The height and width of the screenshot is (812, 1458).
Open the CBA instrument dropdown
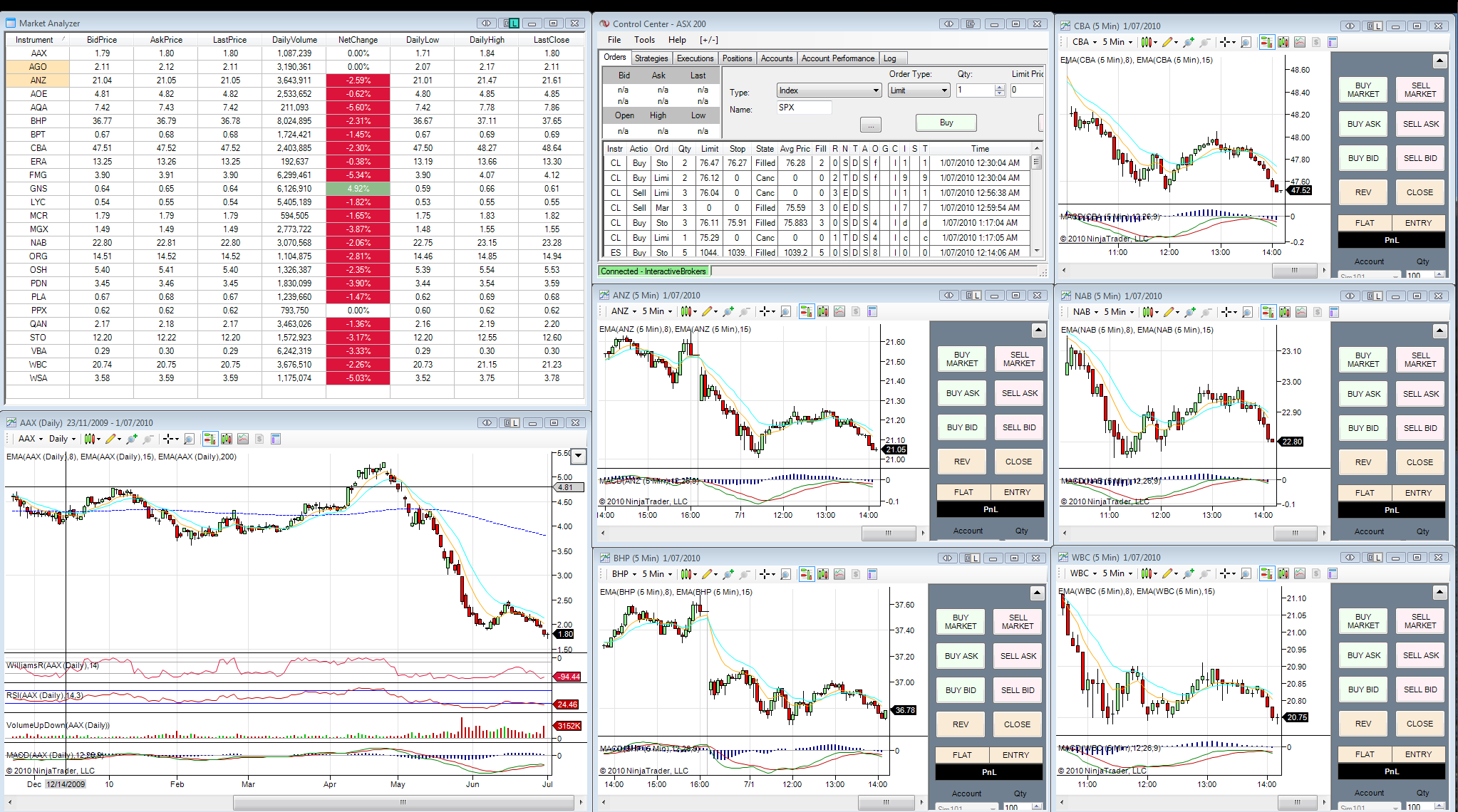[1085, 42]
